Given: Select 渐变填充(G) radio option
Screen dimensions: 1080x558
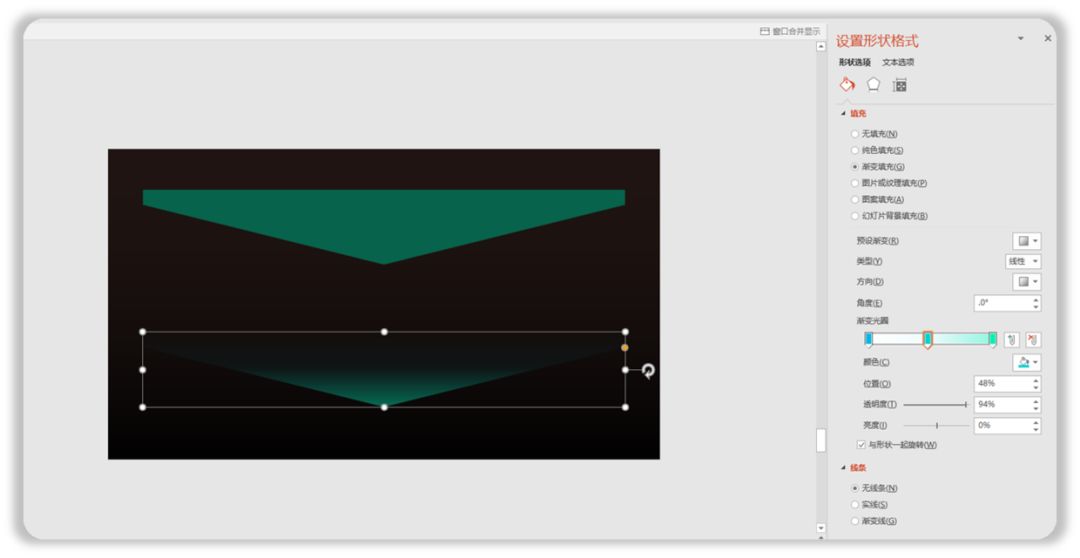Looking at the screenshot, I should (x=878, y=167).
